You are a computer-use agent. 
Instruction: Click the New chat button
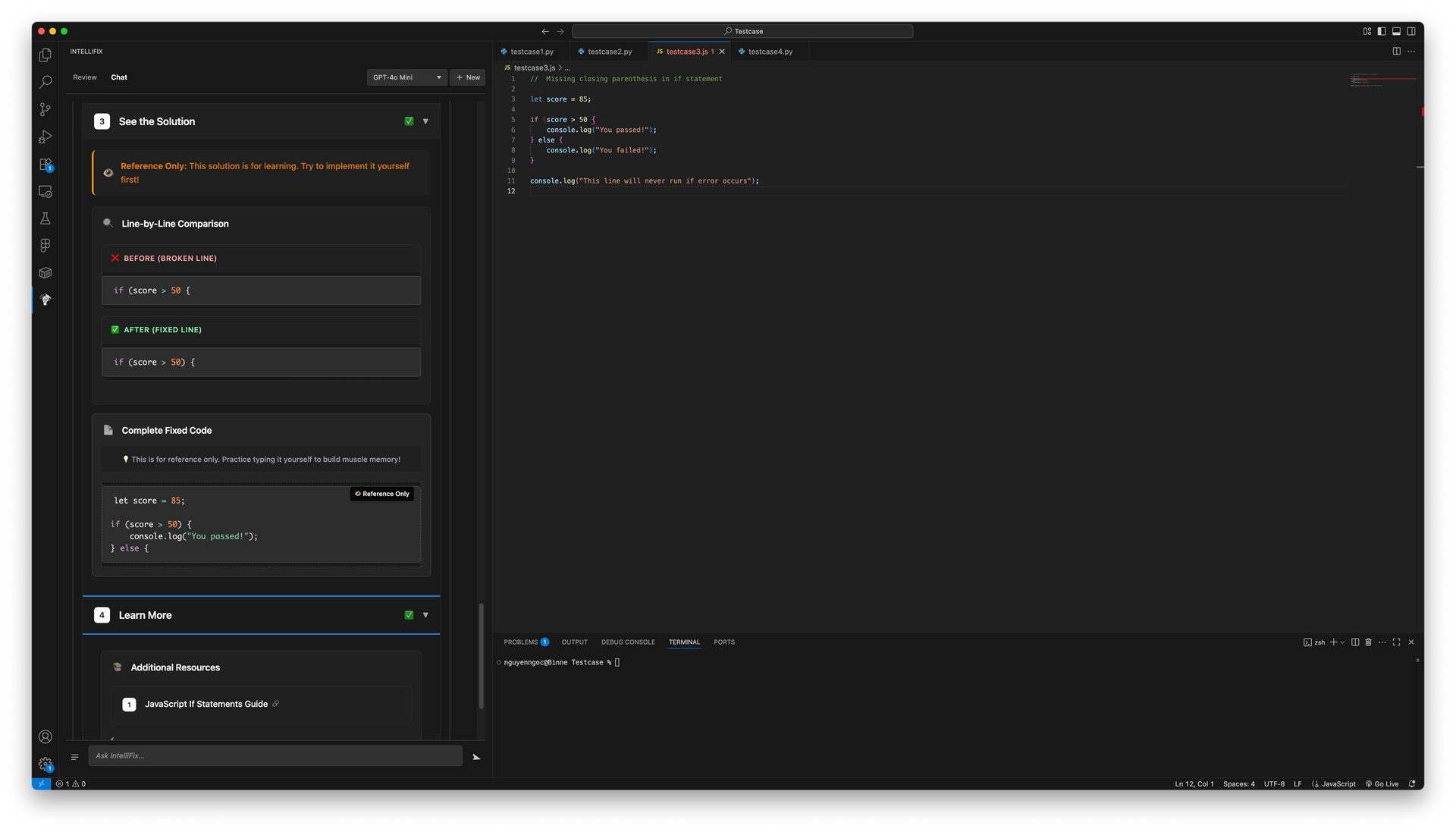point(468,77)
